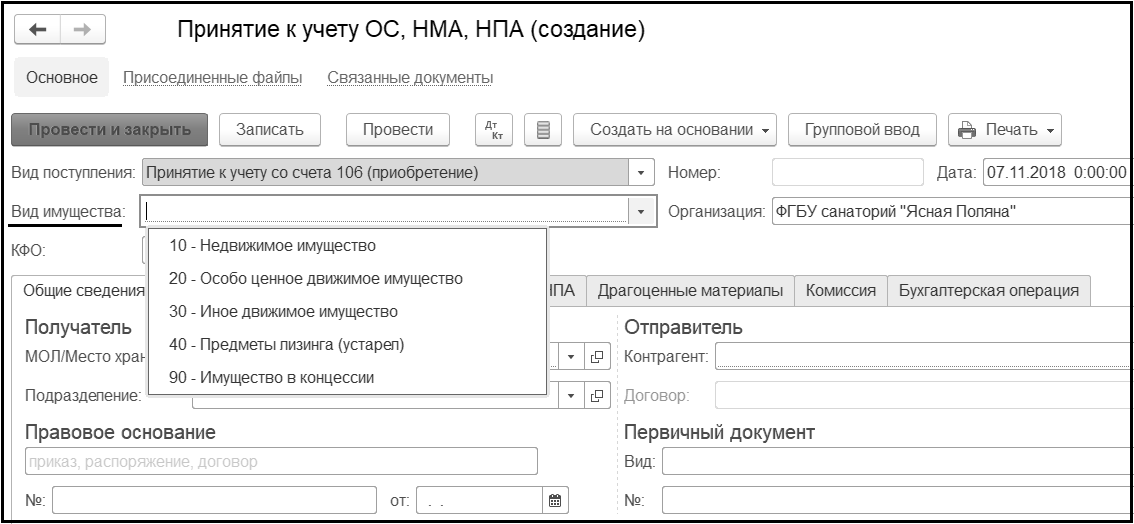Expand the Вид поступления dropdown
Screen dimensions: 1134x524
[641, 172]
